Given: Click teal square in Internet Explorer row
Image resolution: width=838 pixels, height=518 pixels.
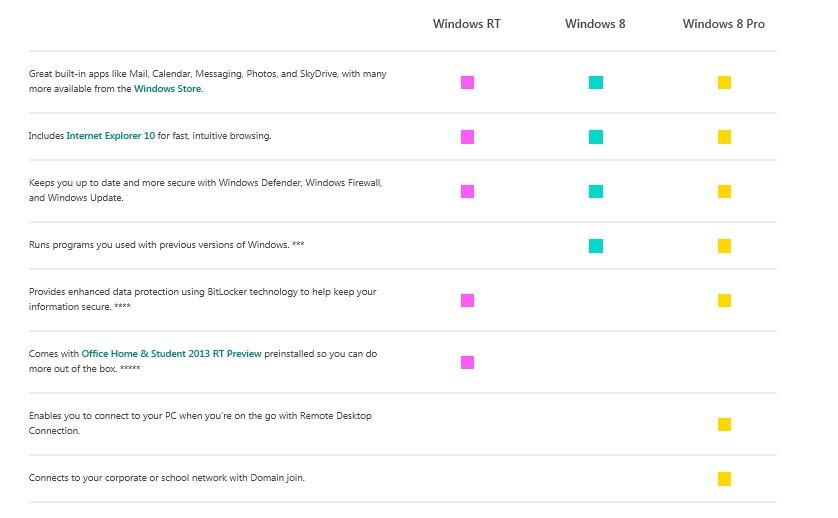Looking at the screenshot, I should point(596,136).
